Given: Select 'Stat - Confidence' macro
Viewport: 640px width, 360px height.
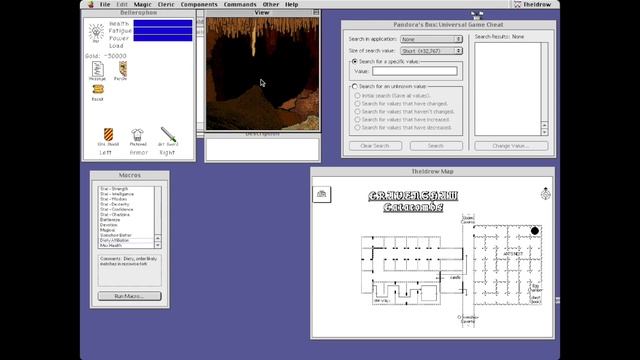Looking at the screenshot, I should point(116,209).
